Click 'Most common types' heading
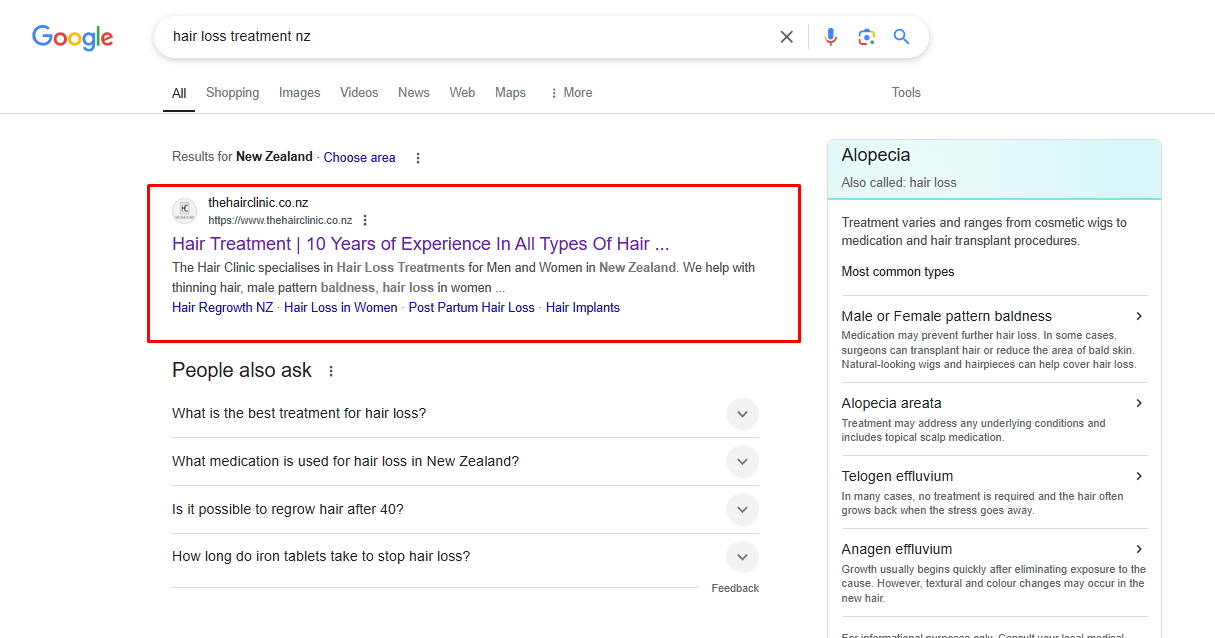 898,272
